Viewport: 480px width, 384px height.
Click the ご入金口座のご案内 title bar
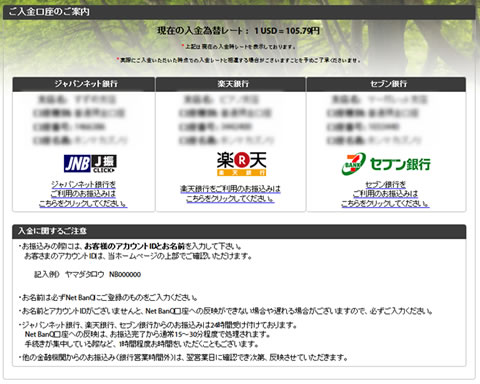[239, 12]
